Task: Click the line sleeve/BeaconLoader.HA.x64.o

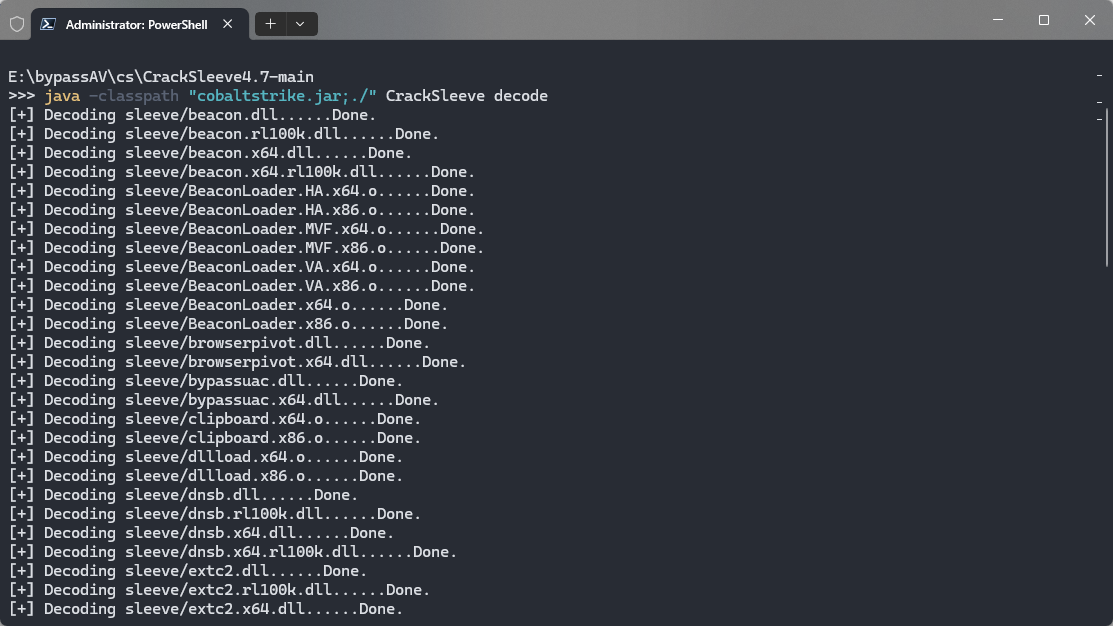Action: point(241,191)
